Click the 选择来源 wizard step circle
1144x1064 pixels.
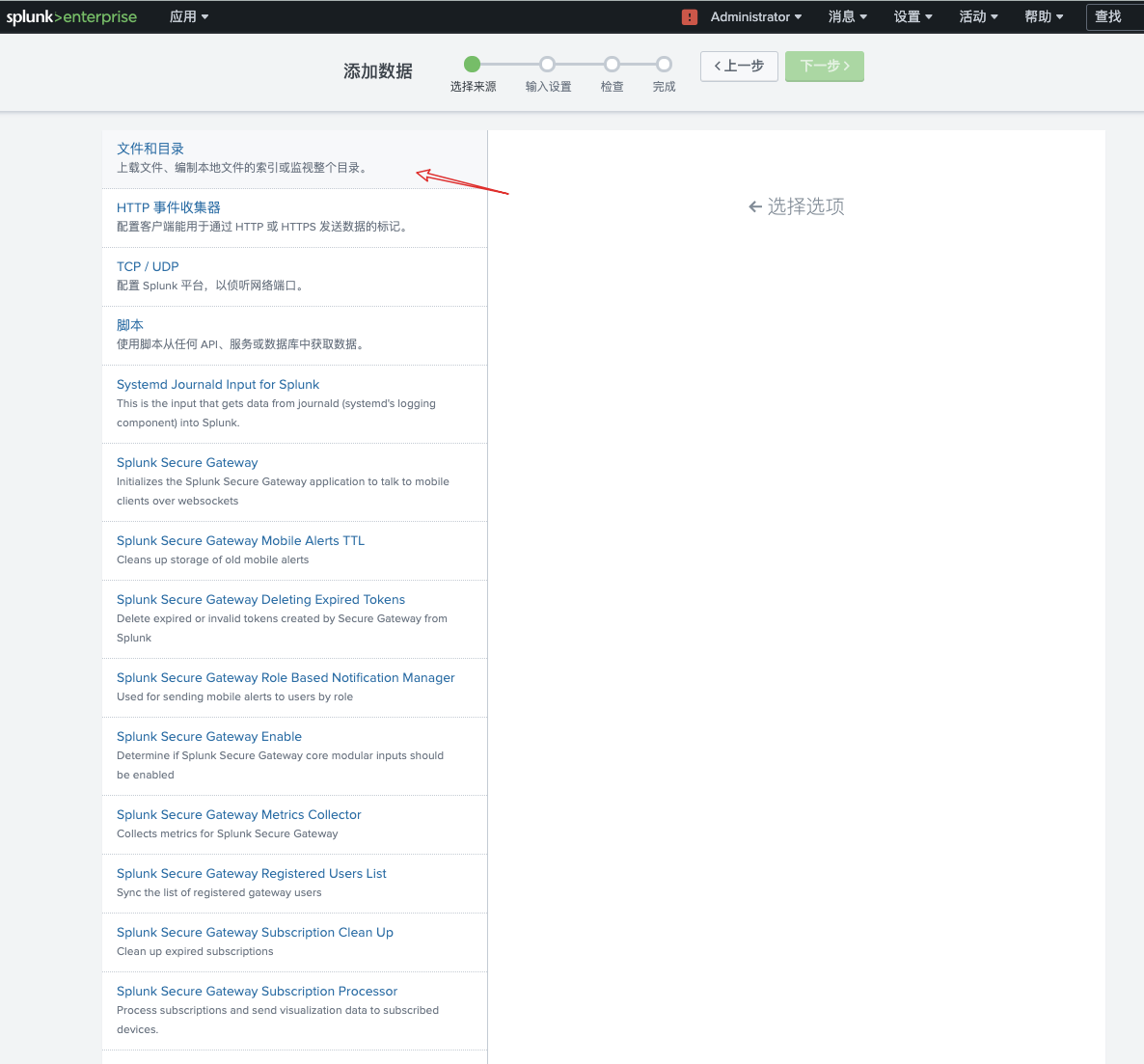pos(472,65)
